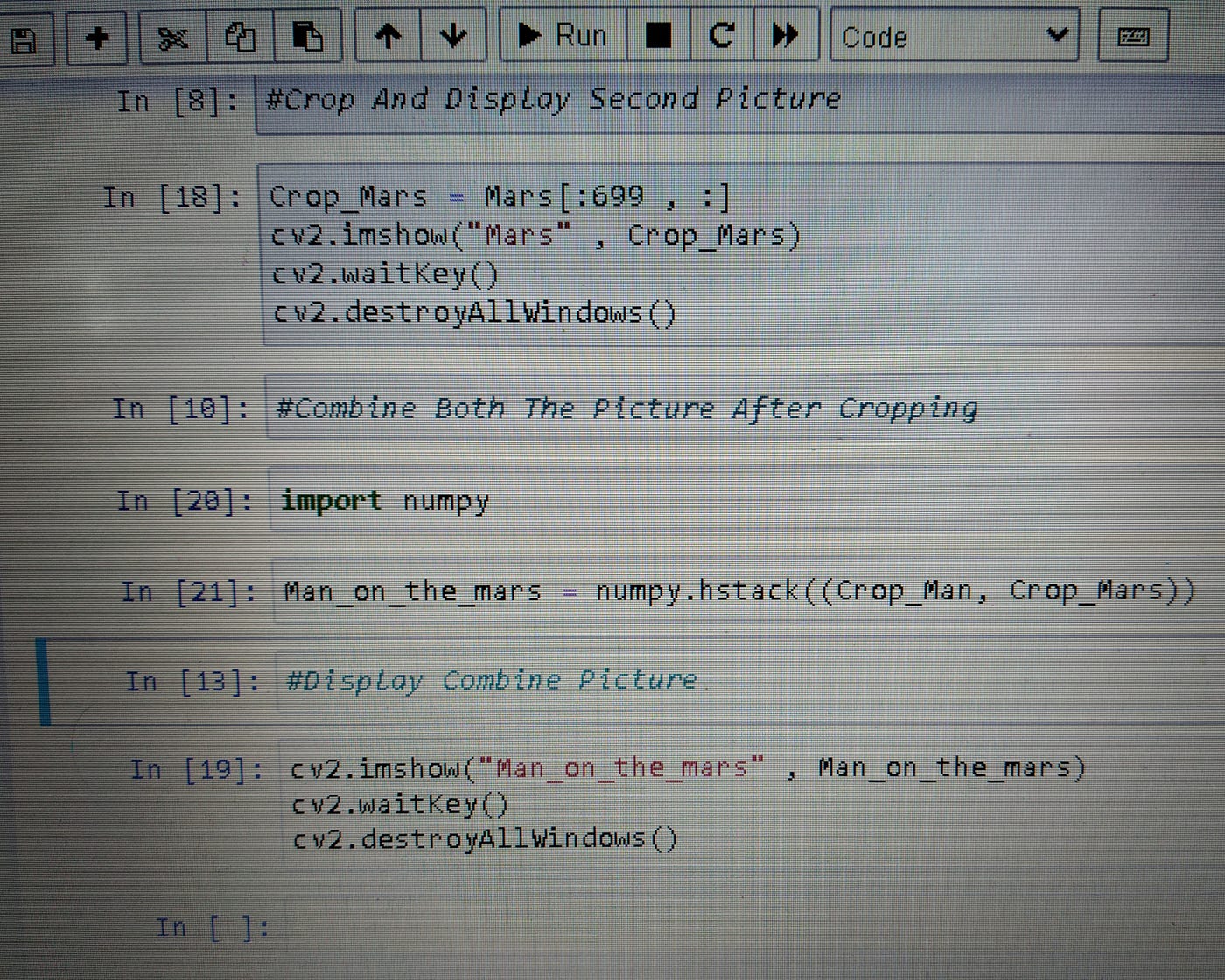This screenshot has height=980, width=1225.
Task: Open the cell type dropdown showing Code
Action: point(954,36)
